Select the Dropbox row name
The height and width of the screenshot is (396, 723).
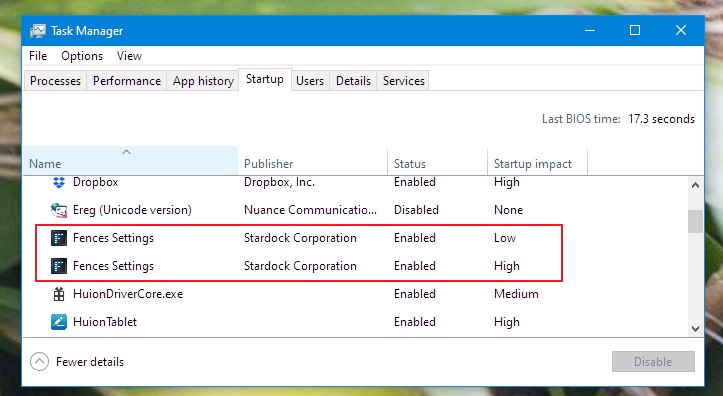point(95,183)
